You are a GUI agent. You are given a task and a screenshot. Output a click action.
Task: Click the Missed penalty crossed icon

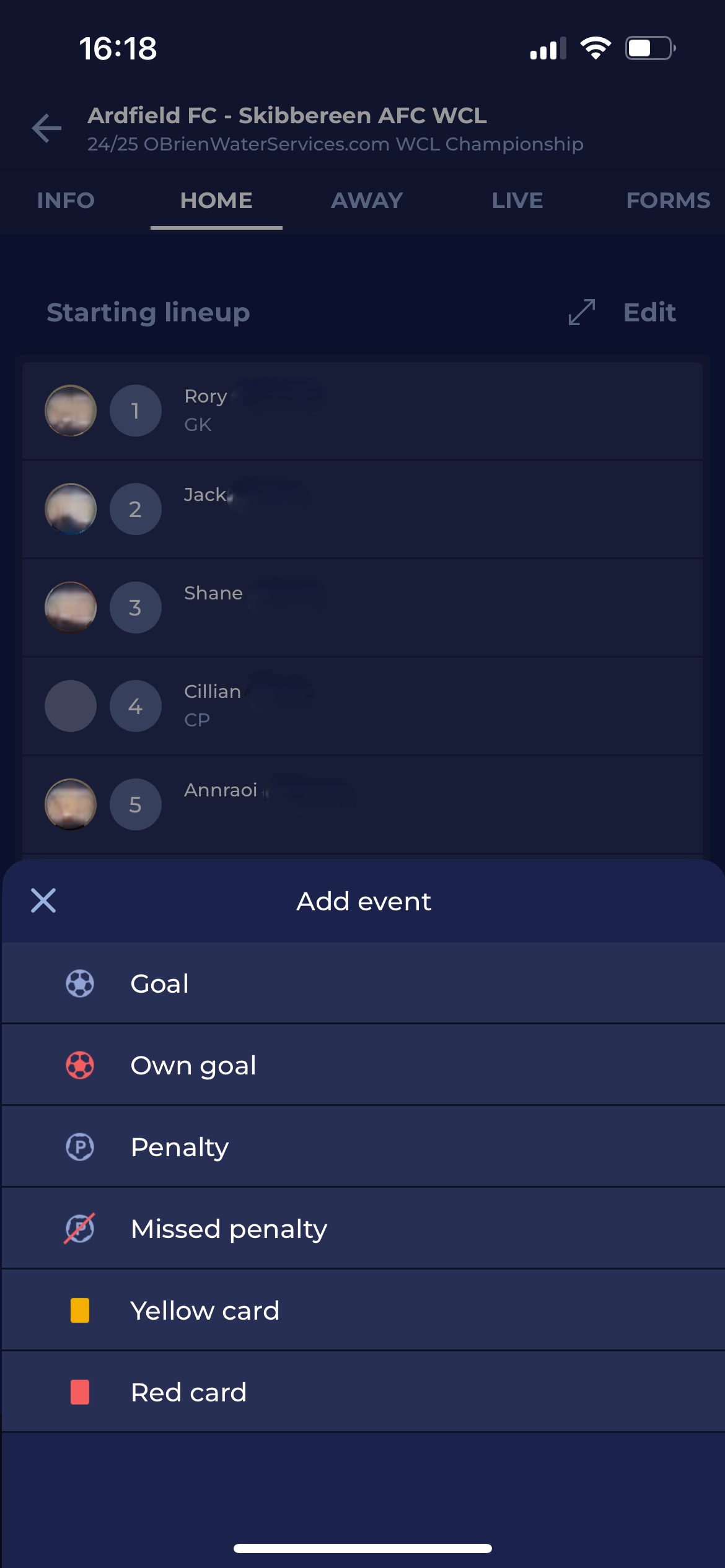pos(80,1229)
